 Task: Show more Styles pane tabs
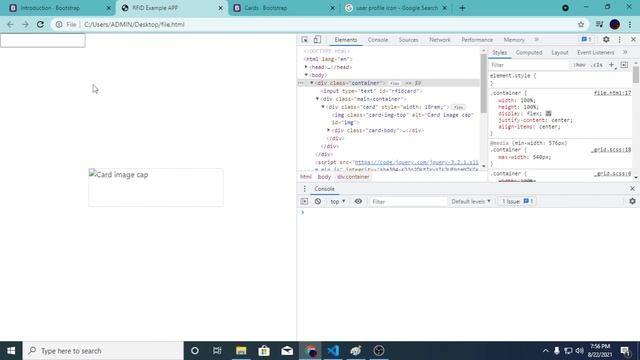[x=625, y=52]
